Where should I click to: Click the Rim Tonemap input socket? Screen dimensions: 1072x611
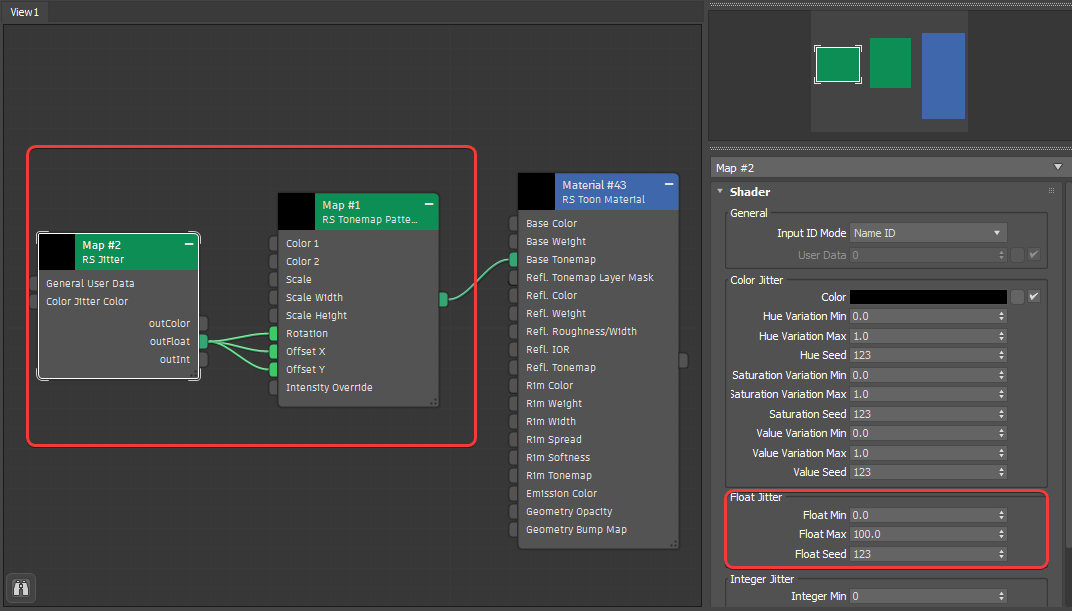point(513,476)
